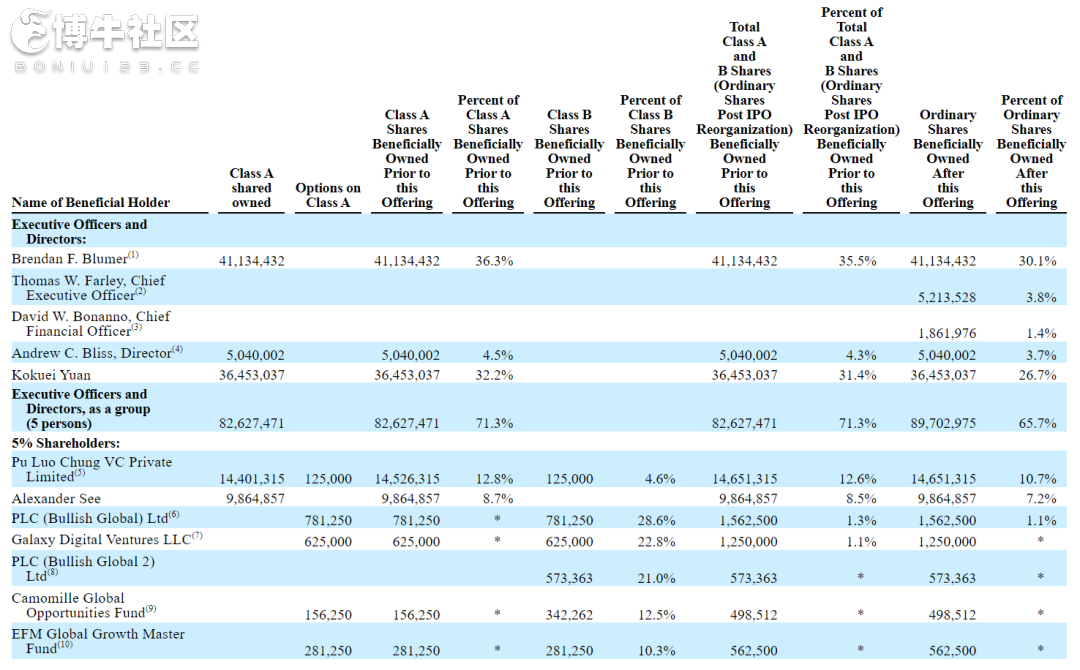Click the "8.5%" cell for Alexander See
The width and height of the screenshot is (1080, 670).
(x=861, y=499)
